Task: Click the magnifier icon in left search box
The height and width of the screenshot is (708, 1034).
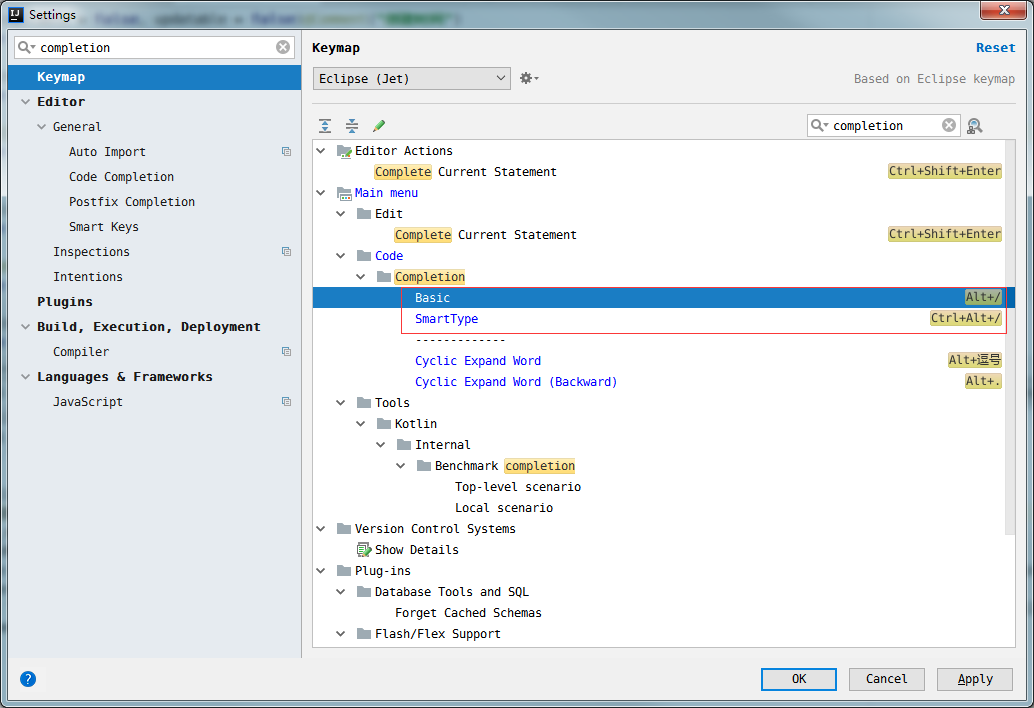Action: click(x=26, y=47)
